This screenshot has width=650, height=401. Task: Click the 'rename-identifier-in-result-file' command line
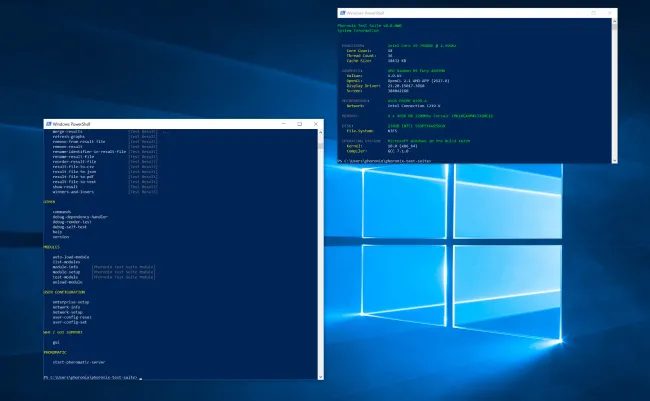click(89, 151)
